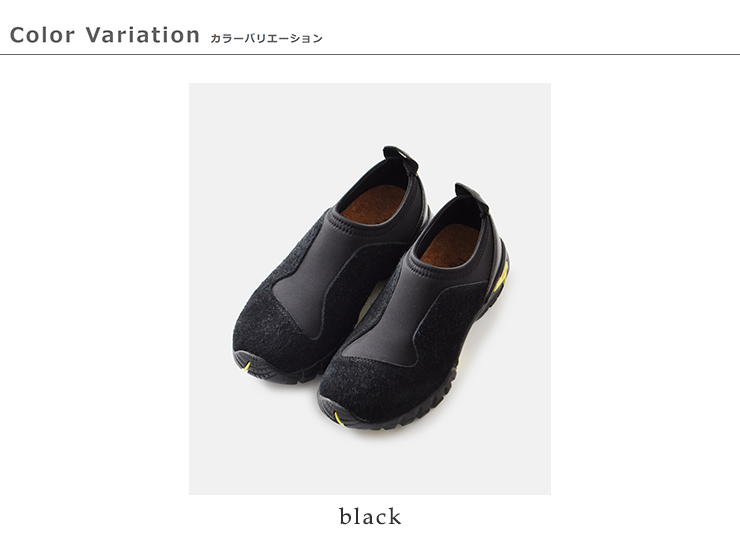
Task: Click the left shoe's heel pull tab
Action: point(400,159)
